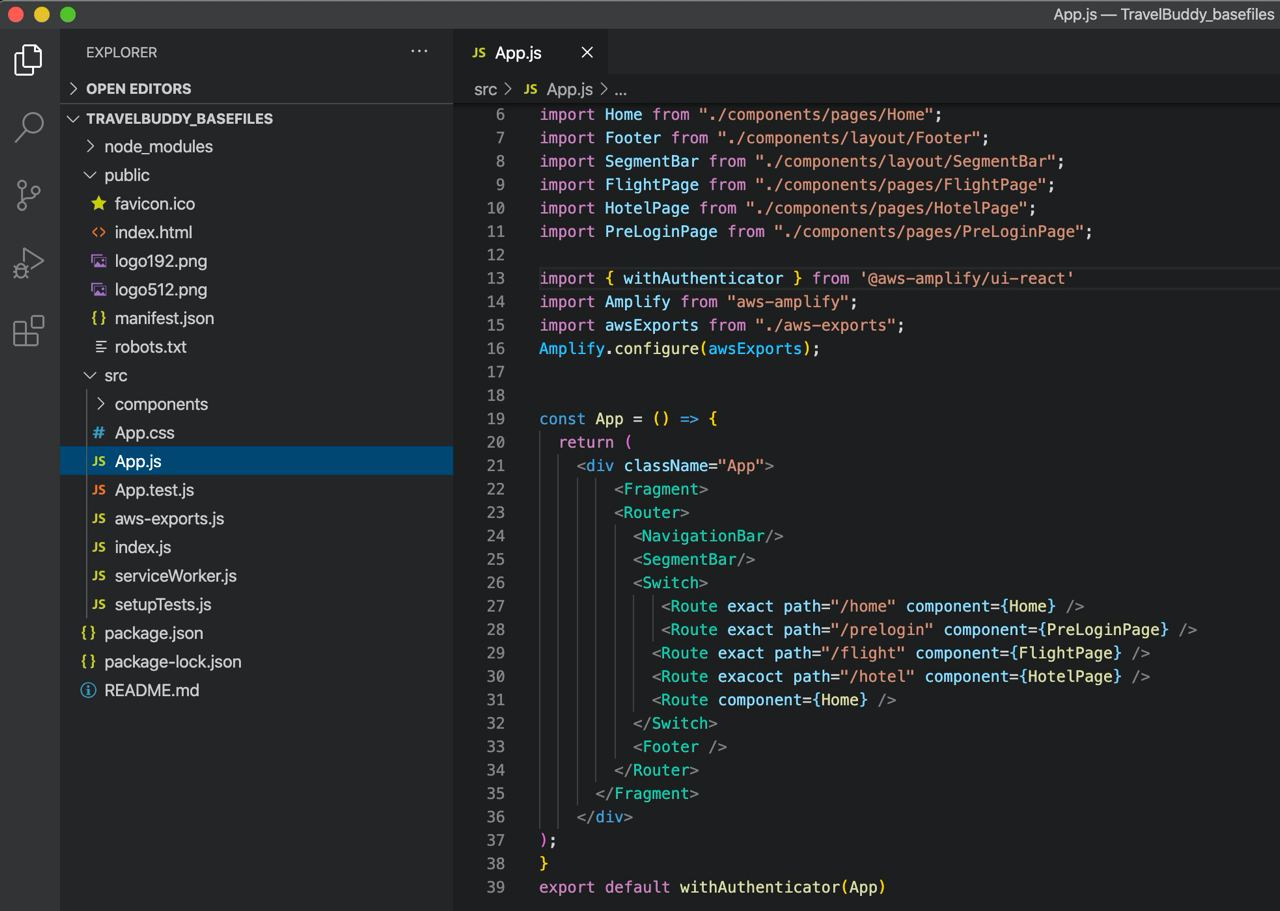1280x911 pixels.
Task: Click the macOS green fullscreen window button
Action: (68, 14)
